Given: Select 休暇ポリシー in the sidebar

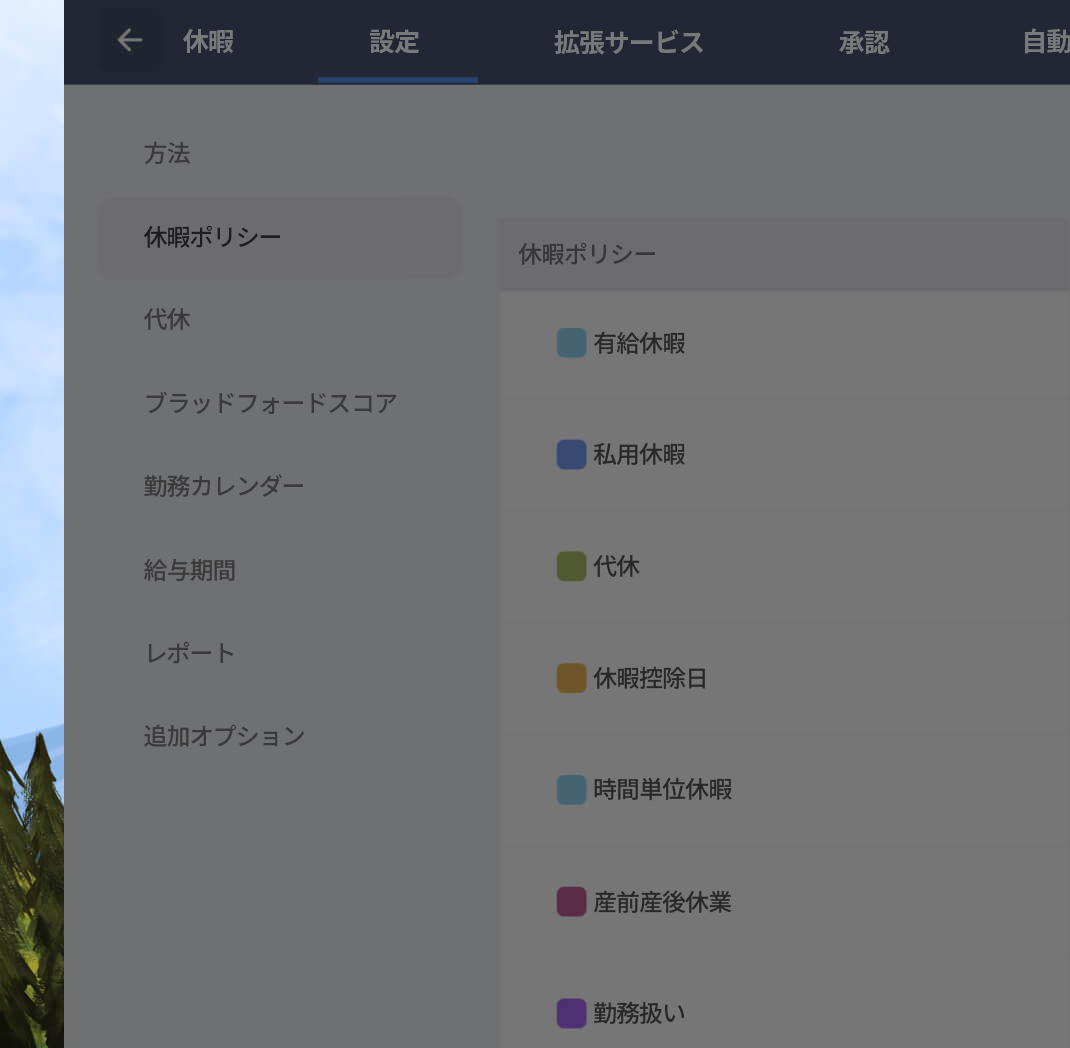Looking at the screenshot, I should point(212,237).
